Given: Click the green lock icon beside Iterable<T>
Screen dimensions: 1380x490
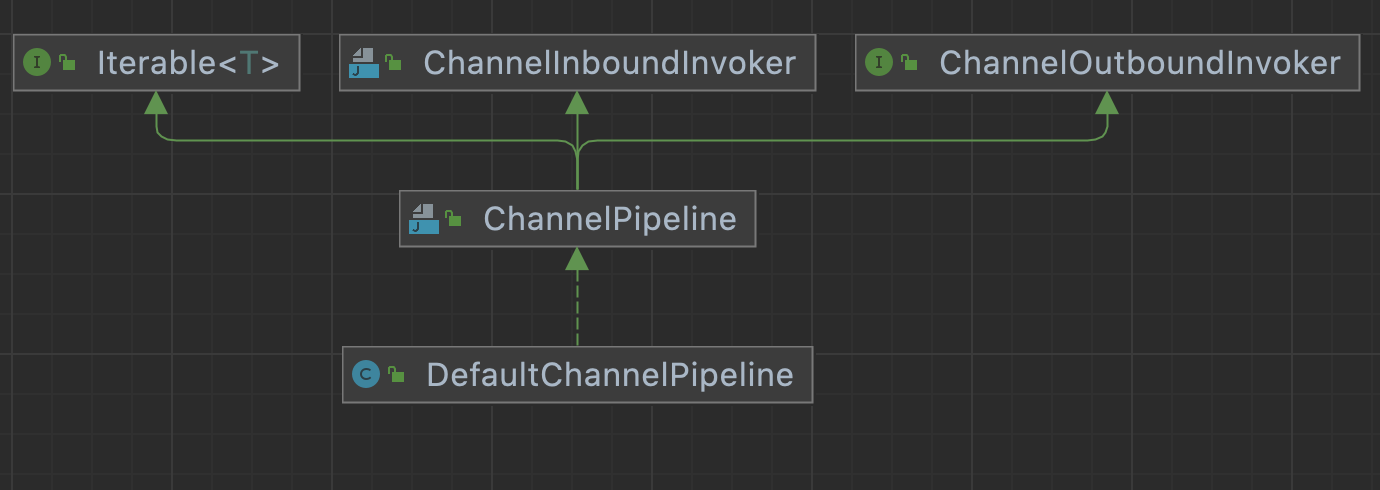Looking at the screenshot, I should pyautogui.click(x=67, y=64).
